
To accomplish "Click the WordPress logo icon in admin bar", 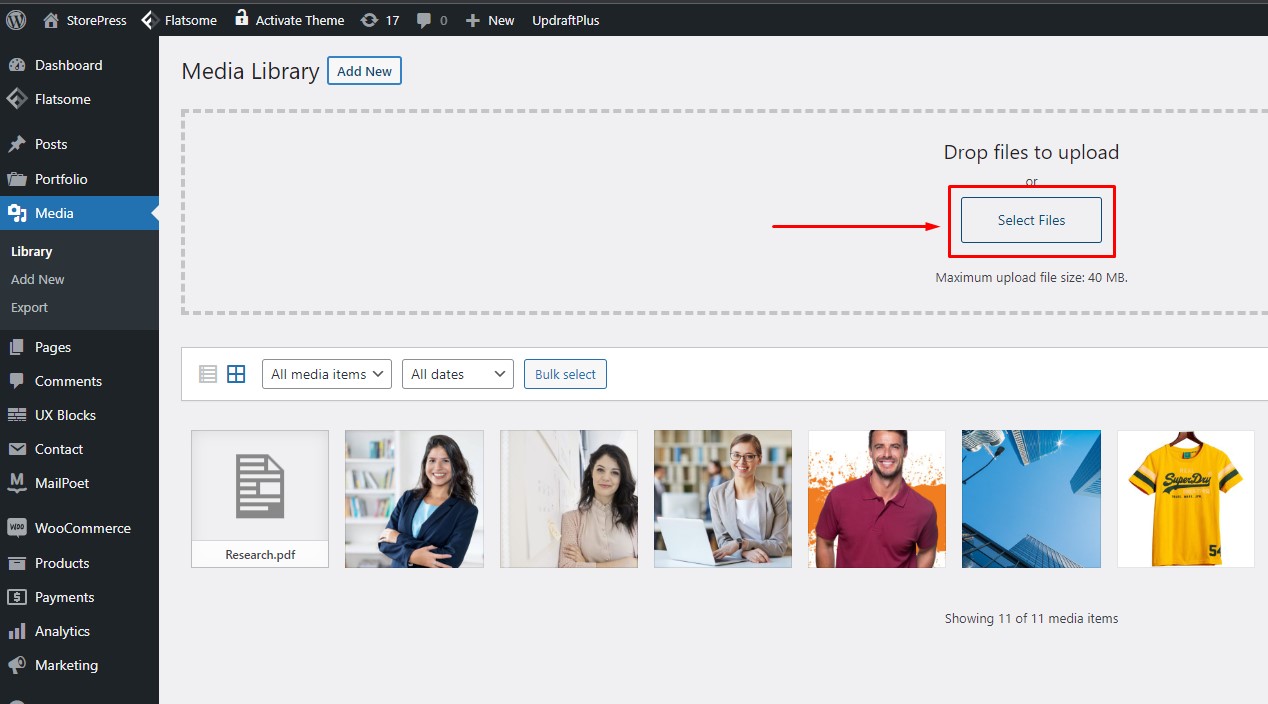I will point(16,19).
